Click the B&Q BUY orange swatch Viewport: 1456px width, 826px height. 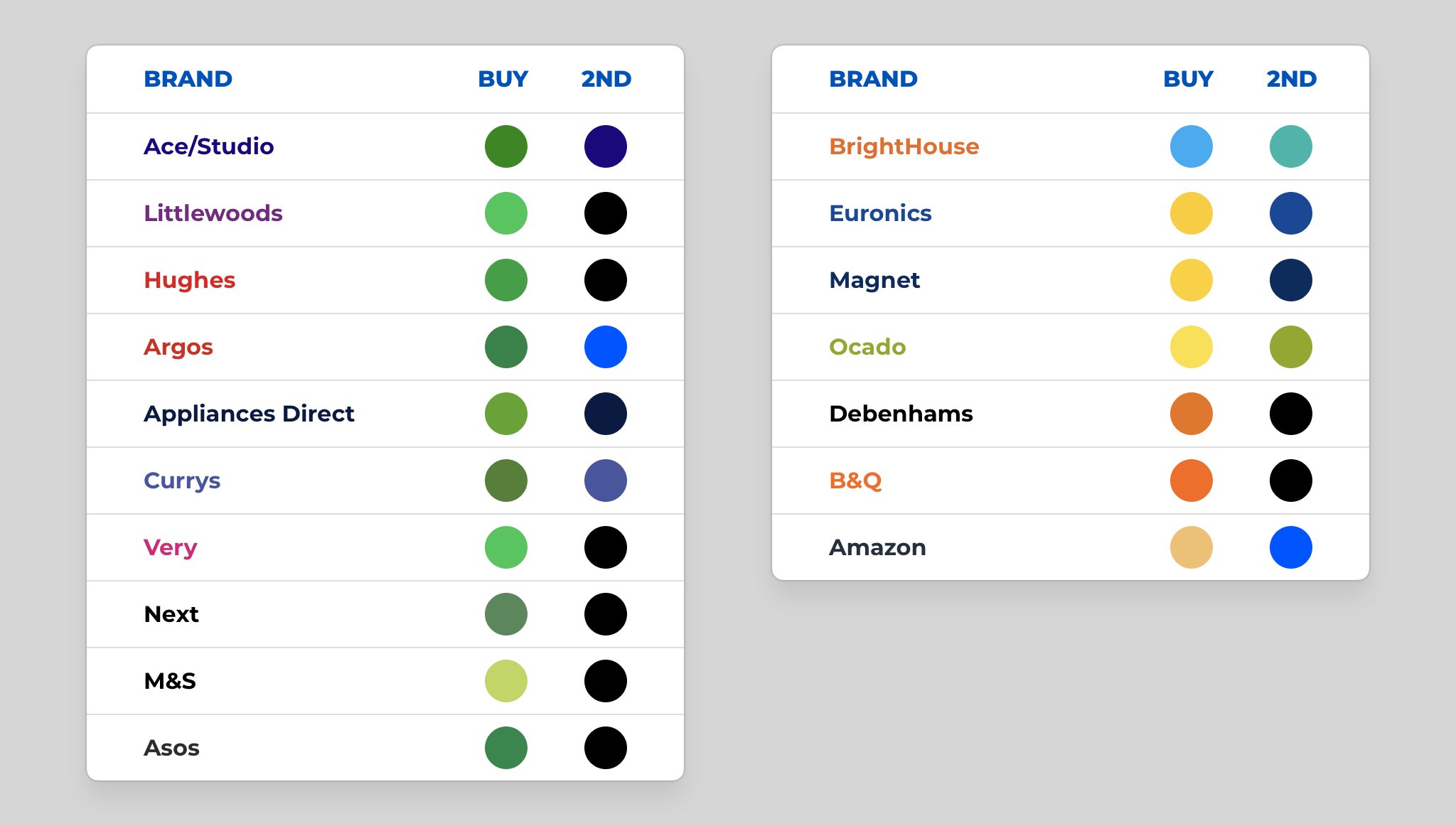tap(1191, 481)
